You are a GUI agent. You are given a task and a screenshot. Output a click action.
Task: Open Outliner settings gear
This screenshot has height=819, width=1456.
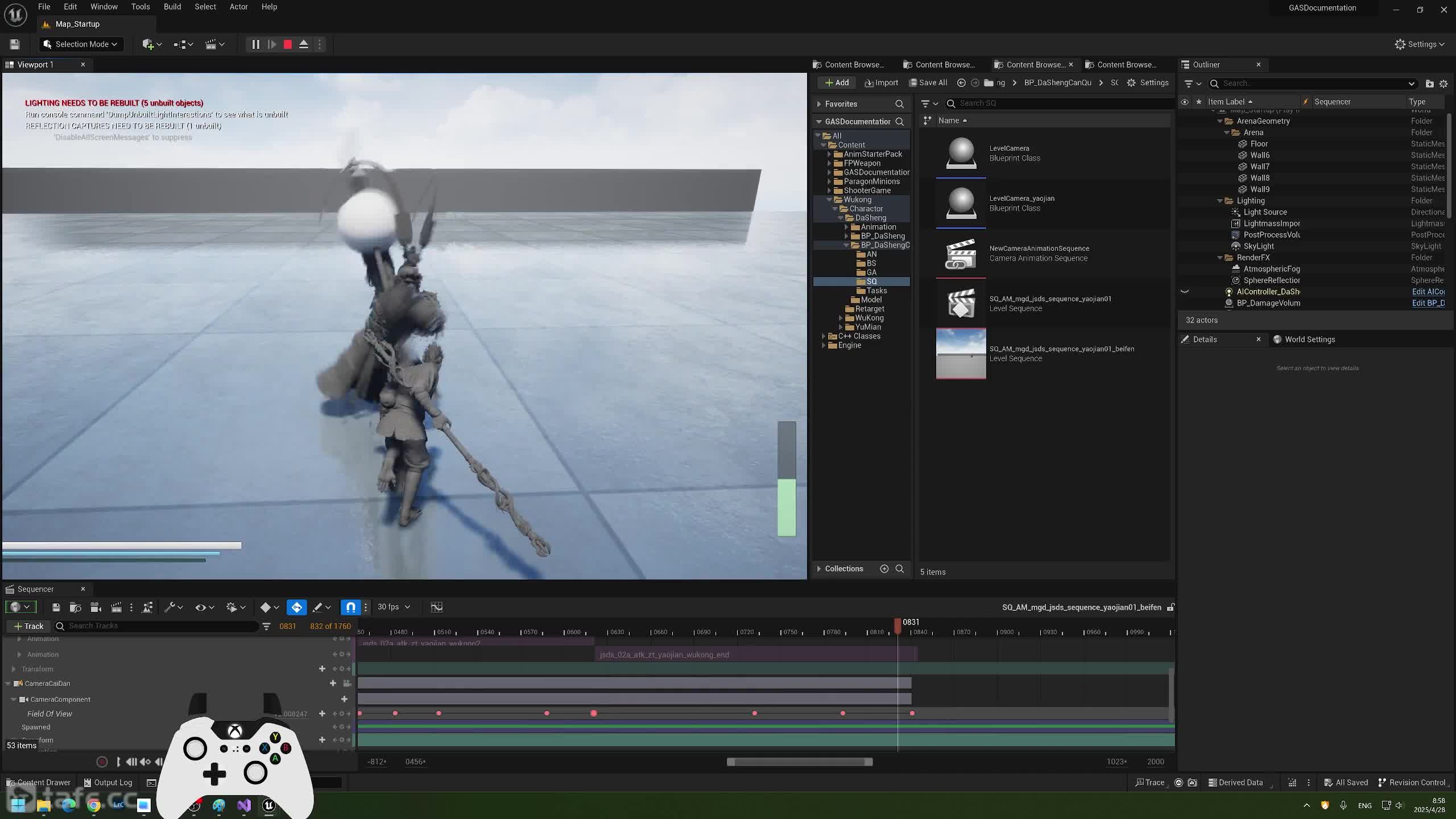pyautogui.click(x=1443, y=84)
